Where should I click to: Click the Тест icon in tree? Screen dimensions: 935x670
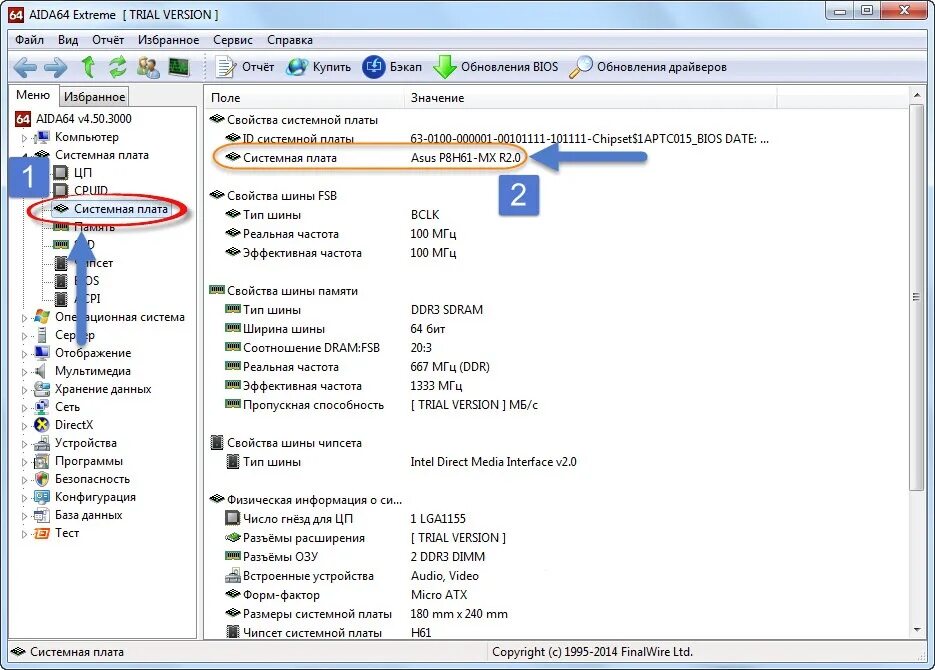point(42,533)
